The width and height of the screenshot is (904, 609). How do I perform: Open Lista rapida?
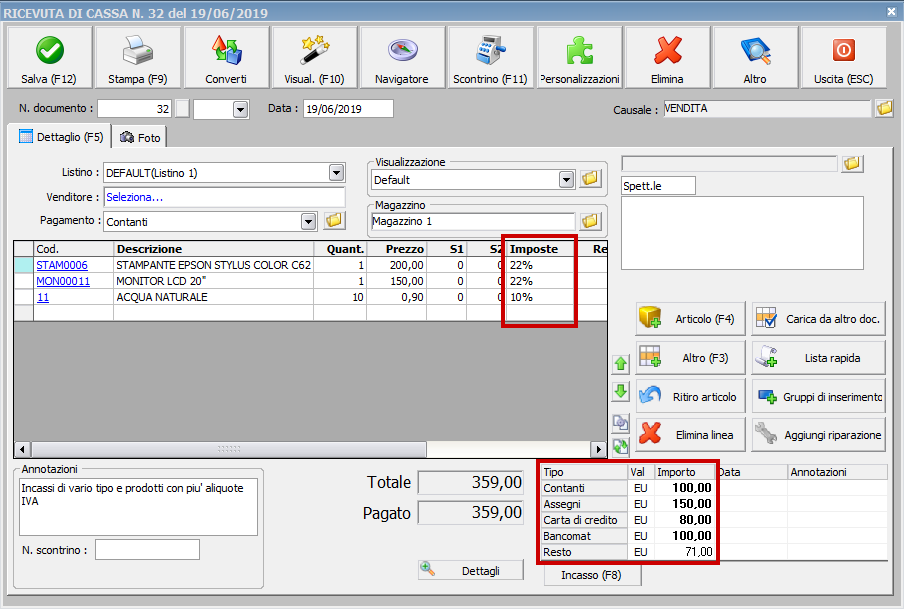click(819, 358)
